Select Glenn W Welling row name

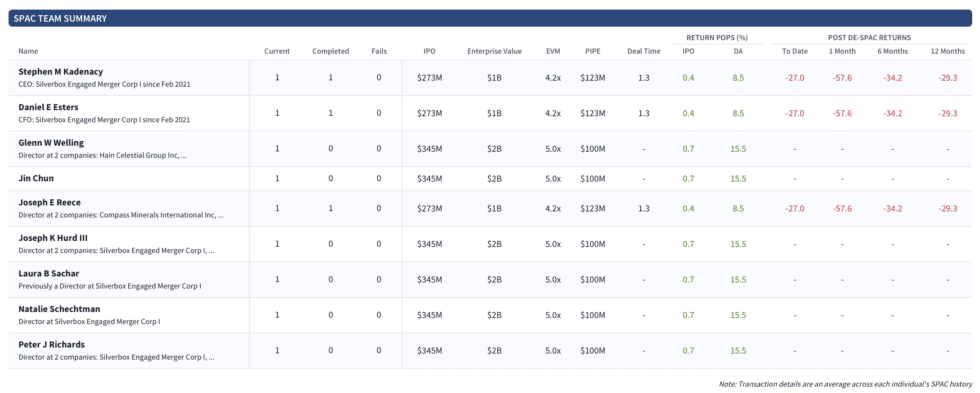click(51, 142)
